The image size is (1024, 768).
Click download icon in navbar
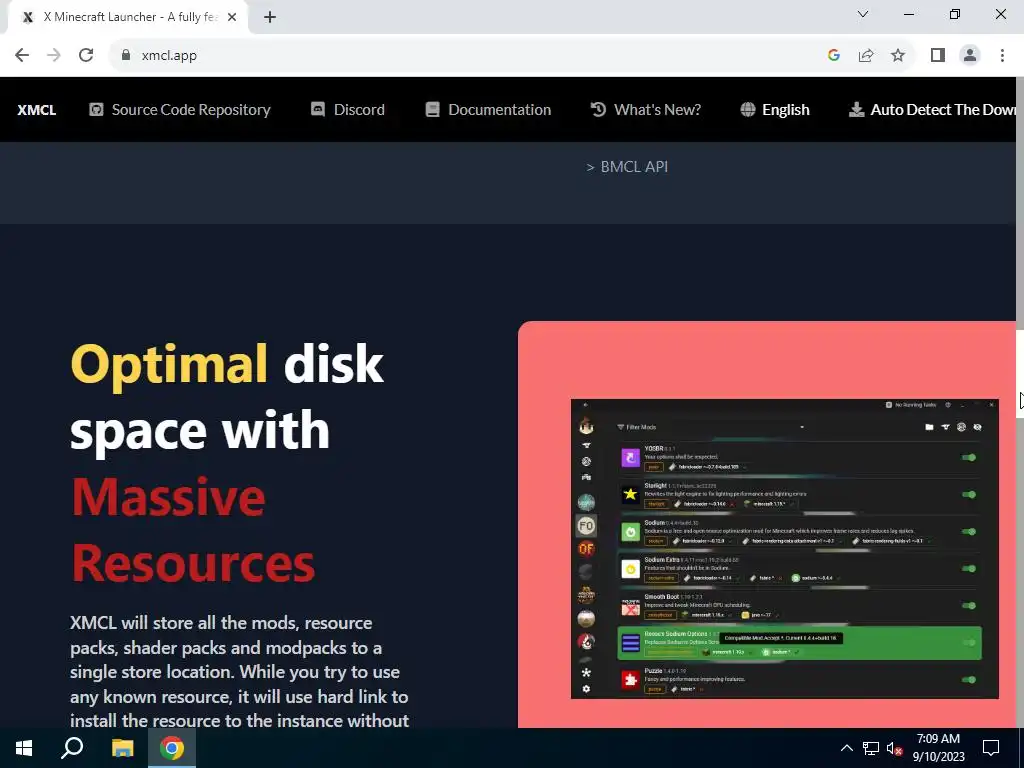[856, 109]
